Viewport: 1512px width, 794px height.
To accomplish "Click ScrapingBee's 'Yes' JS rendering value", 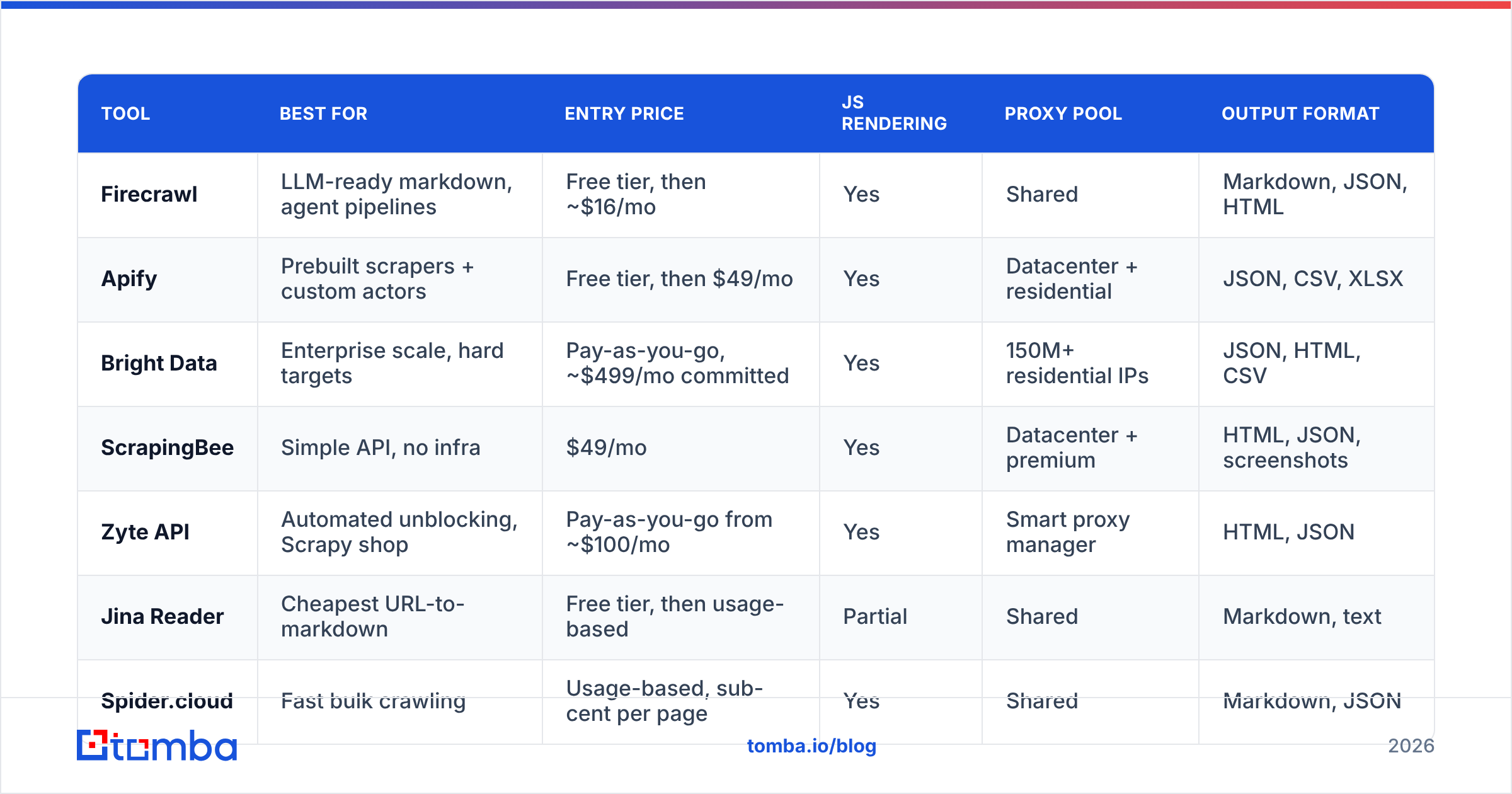I will (861, 447).
